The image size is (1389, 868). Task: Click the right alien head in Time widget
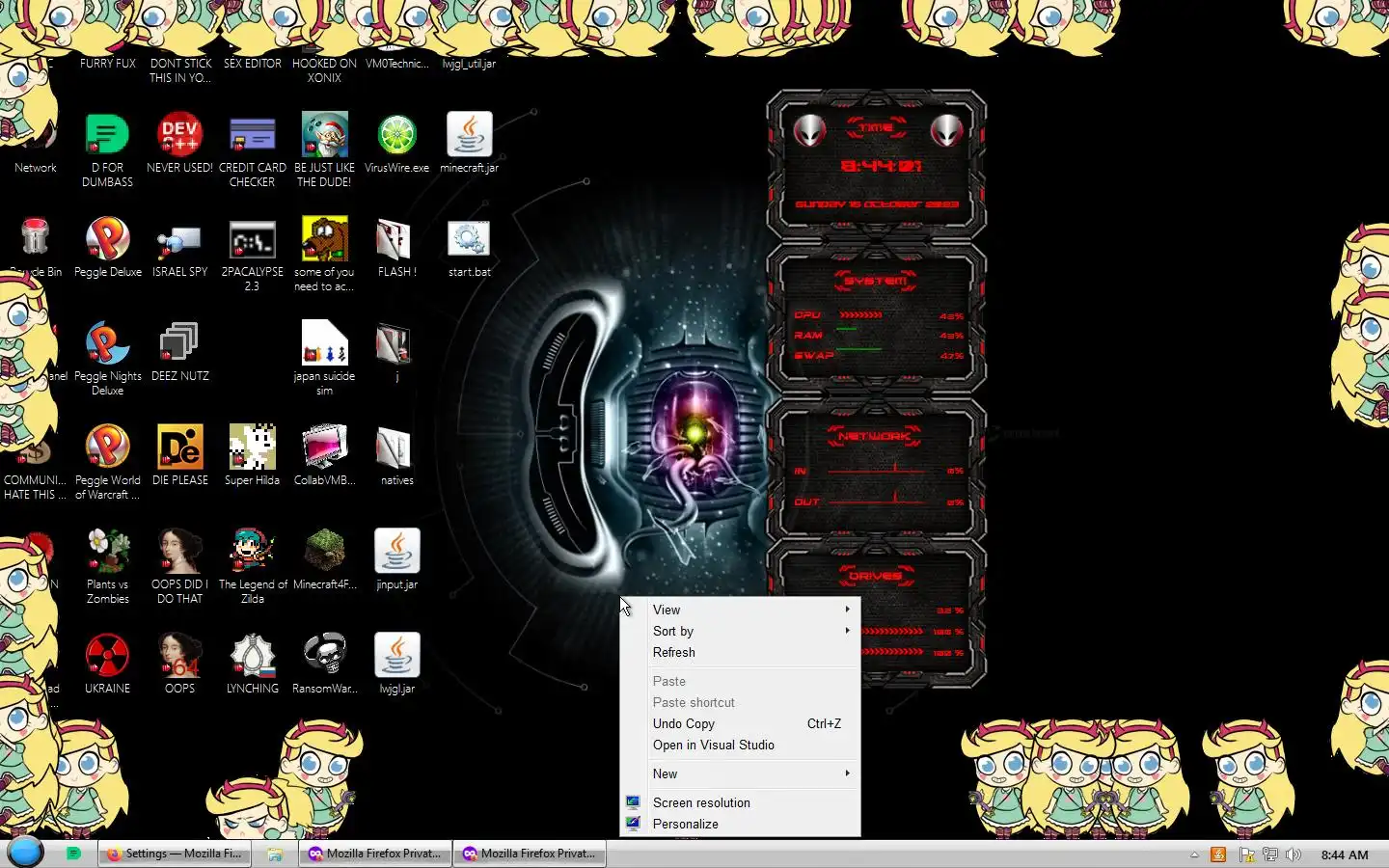946,130
